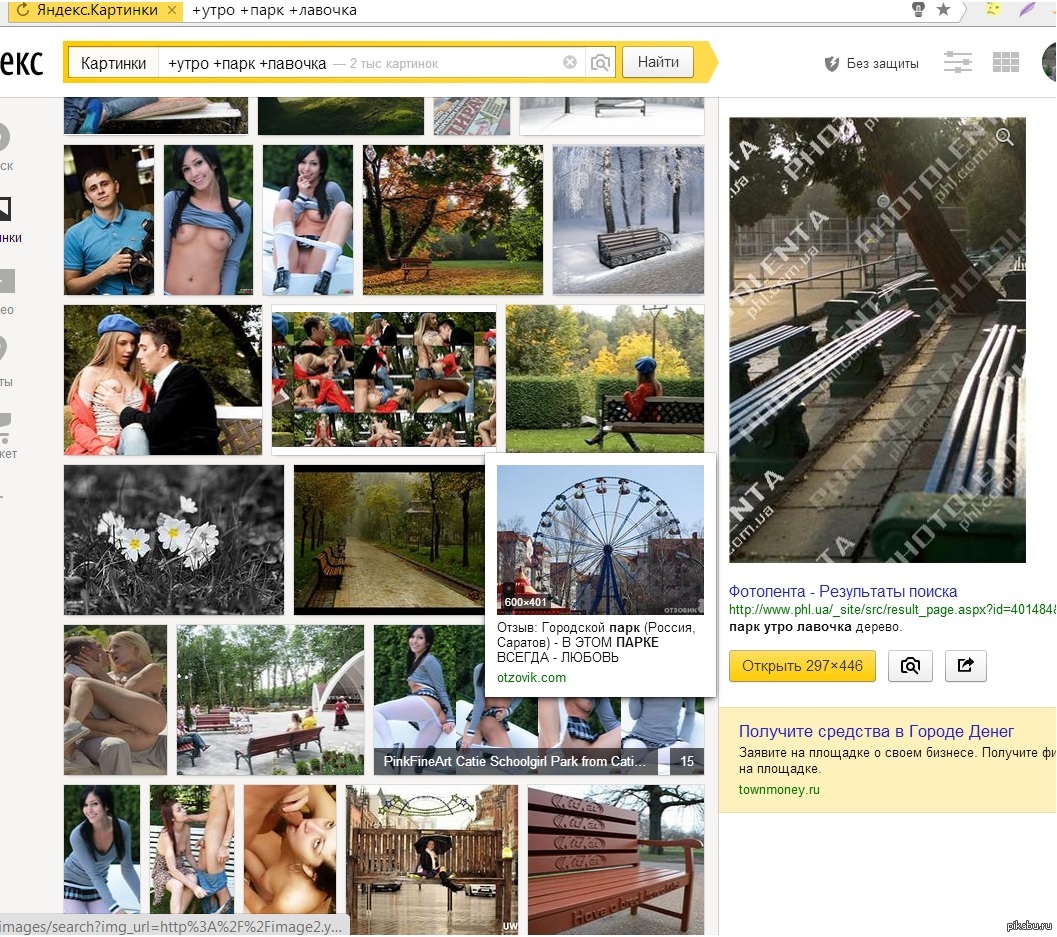The image size is (1057, 937).
Task: Open the ferris wheel park thumbnail
Action: tap(600, 539)
